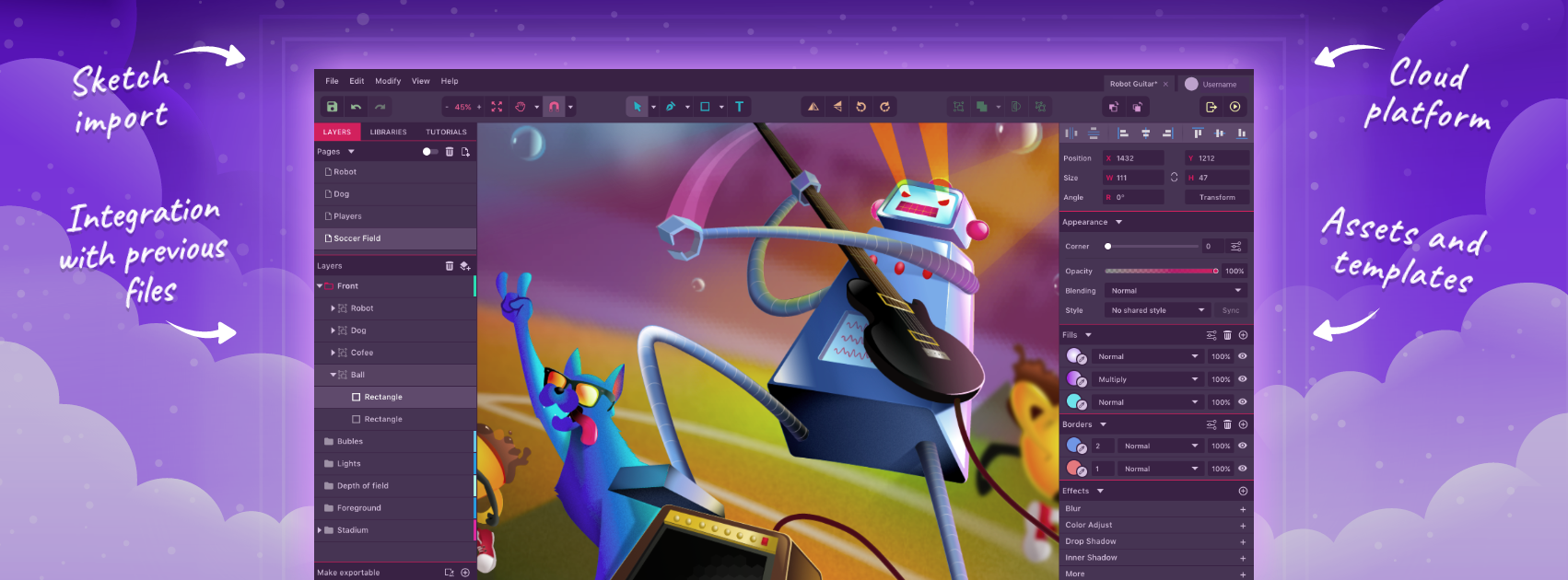Open the Modify menu
Image resolution: width=1568 pixels, height=580 pixels.
388,81
